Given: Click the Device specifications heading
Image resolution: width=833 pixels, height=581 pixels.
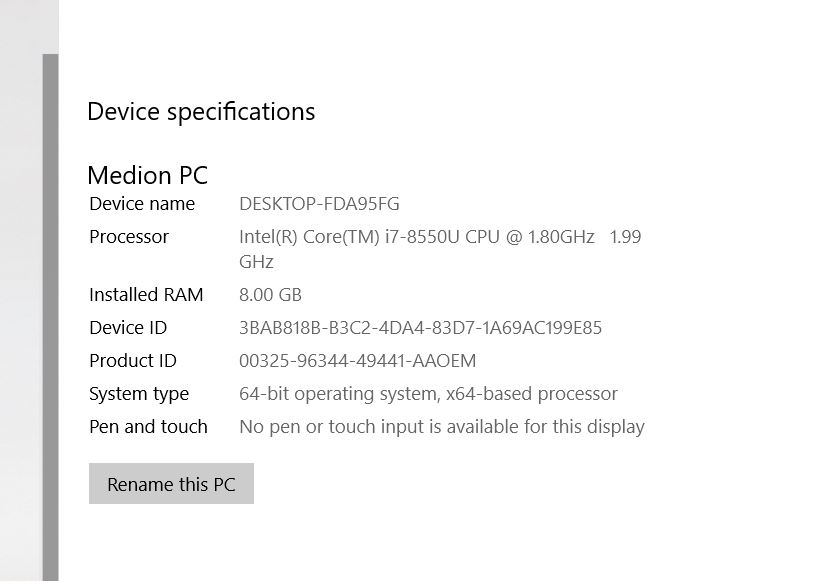Looking at the screenshot, I should [x=201, y=111].
